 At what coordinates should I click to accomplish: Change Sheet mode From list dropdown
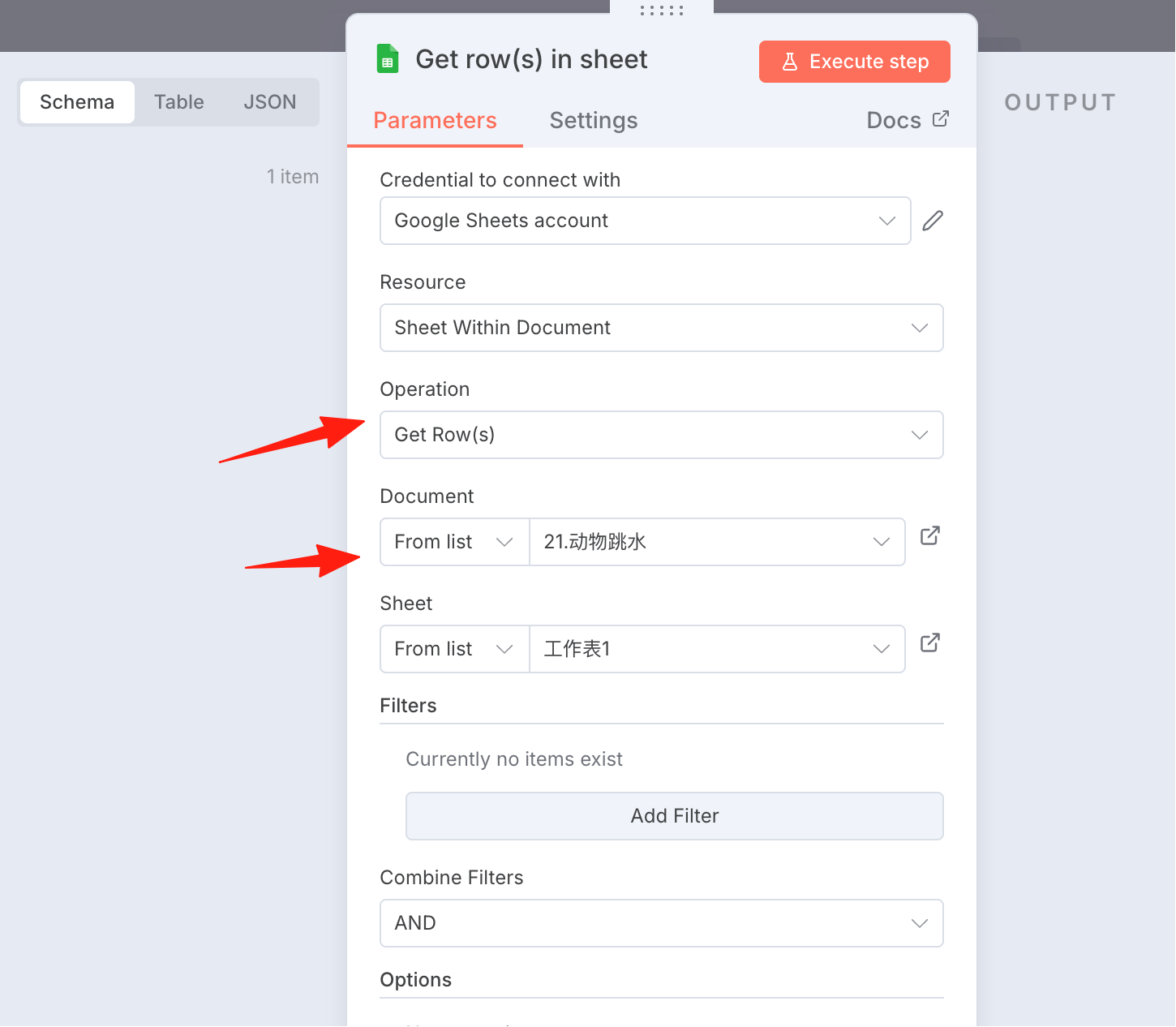[454, 649]
